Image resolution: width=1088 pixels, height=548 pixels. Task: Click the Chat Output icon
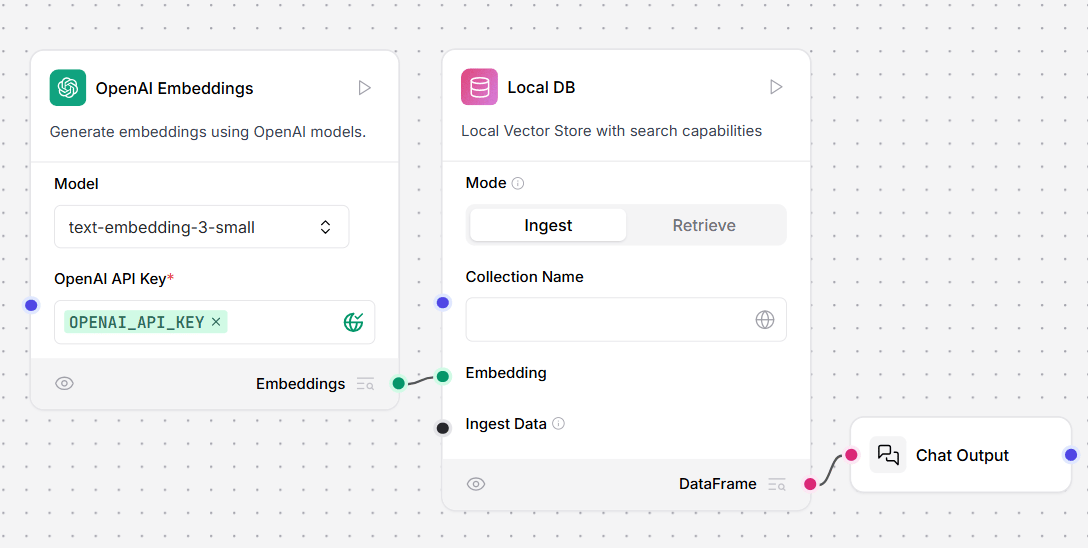(888, 454)
